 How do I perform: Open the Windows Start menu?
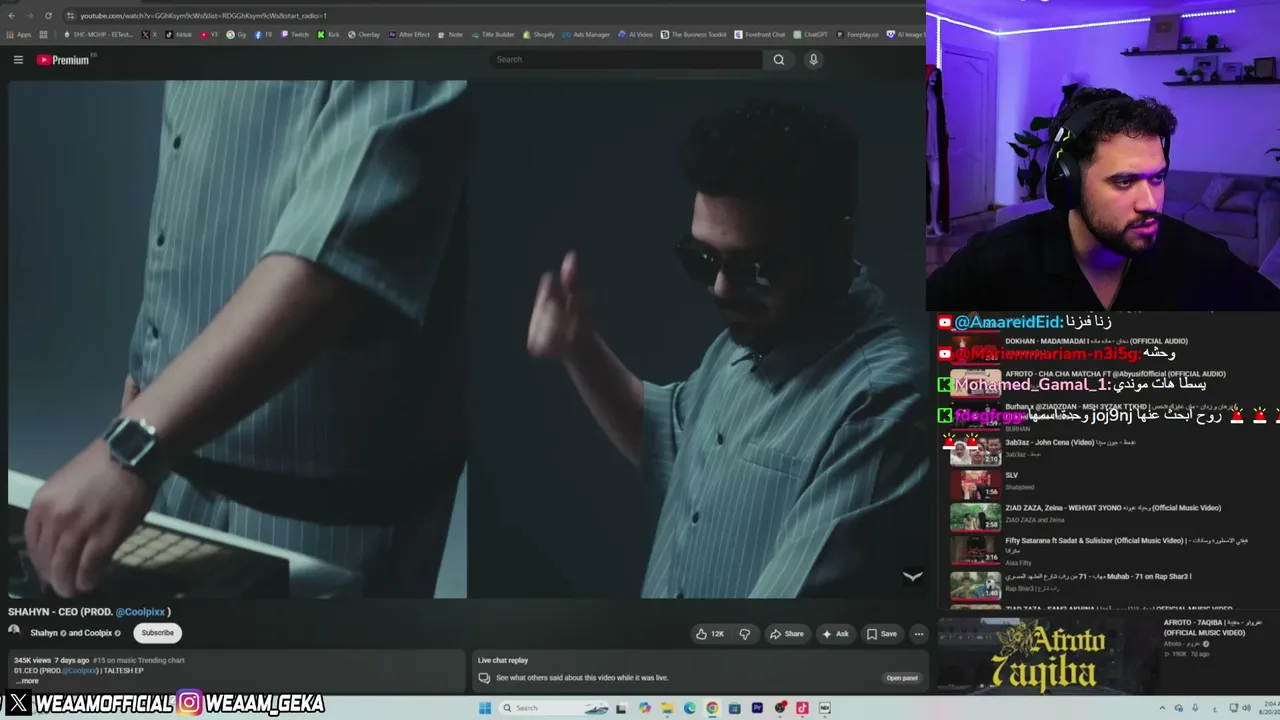pos(485,708)
